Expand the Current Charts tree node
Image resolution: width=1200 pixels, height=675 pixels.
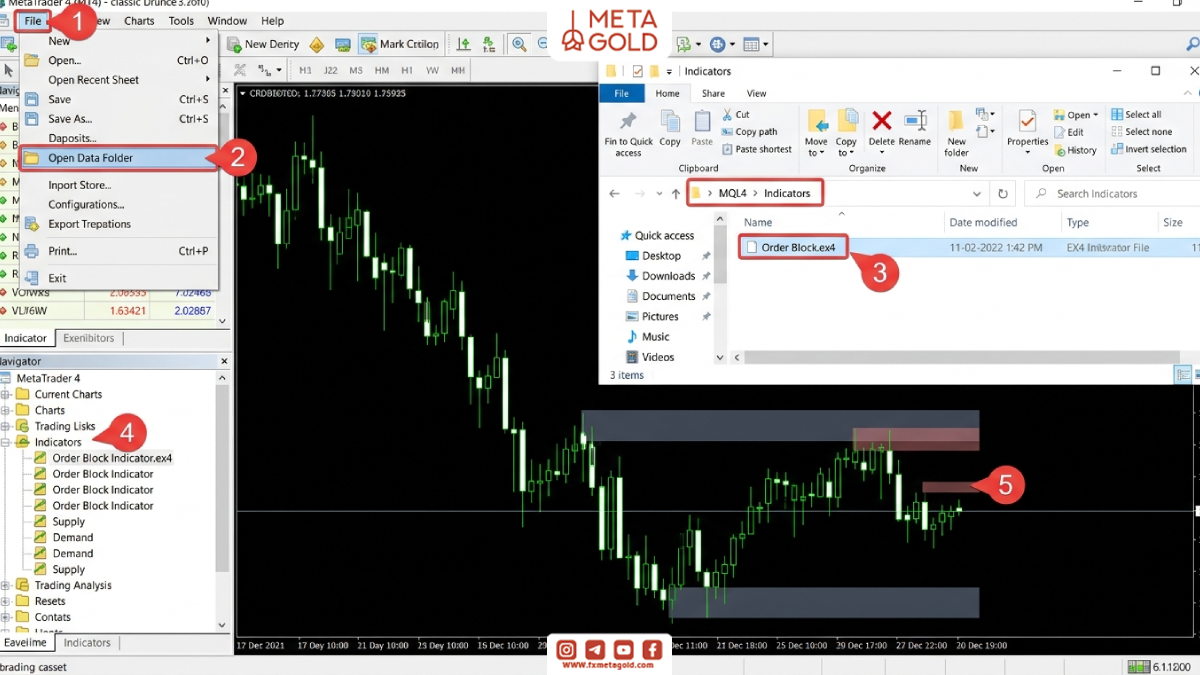6,394
